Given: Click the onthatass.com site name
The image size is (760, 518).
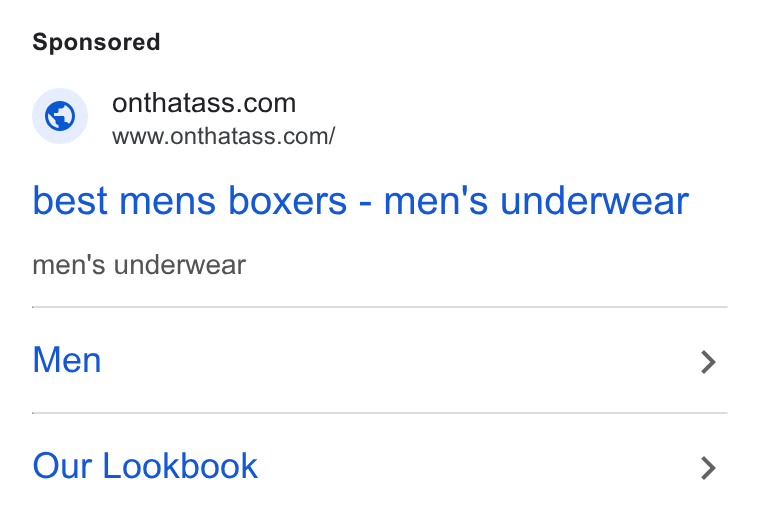Looking at the screenshot, I should [x=204, y=103].
